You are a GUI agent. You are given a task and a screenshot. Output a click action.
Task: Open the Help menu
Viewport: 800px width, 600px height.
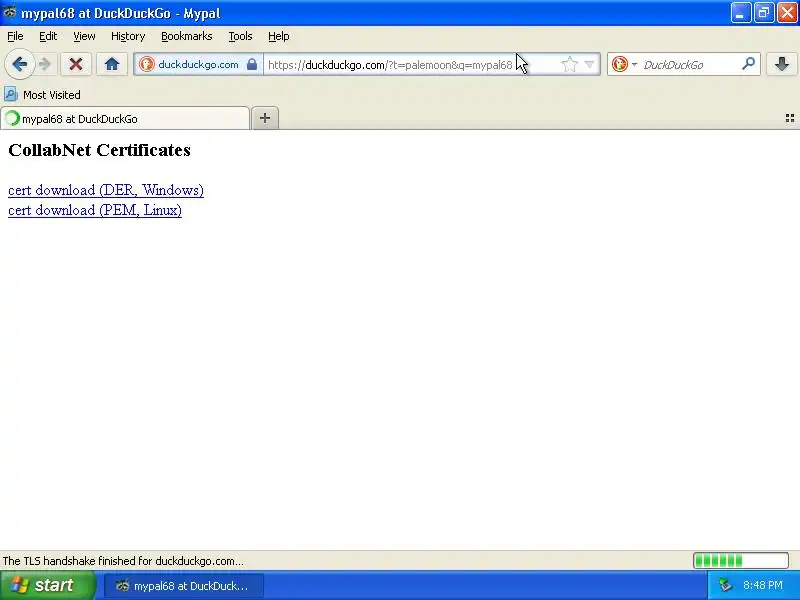[279, 36]
